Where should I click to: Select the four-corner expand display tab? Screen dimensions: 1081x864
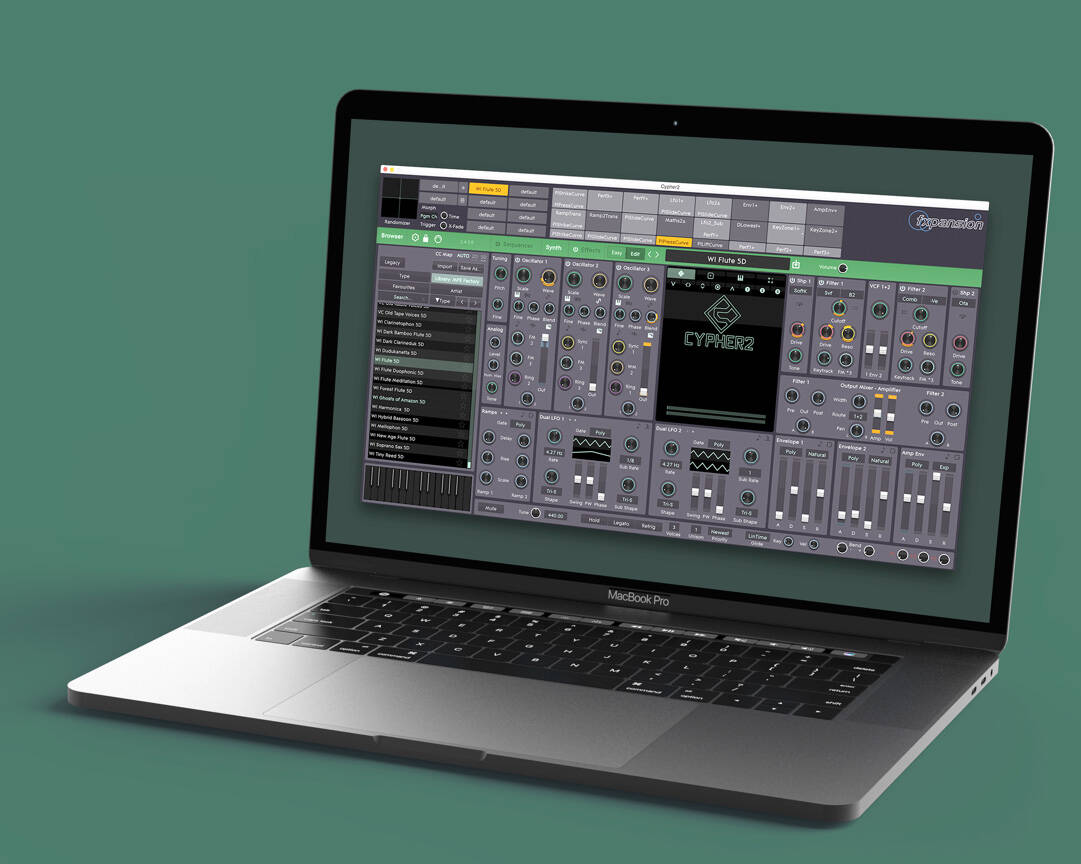[x=770, y=280]
